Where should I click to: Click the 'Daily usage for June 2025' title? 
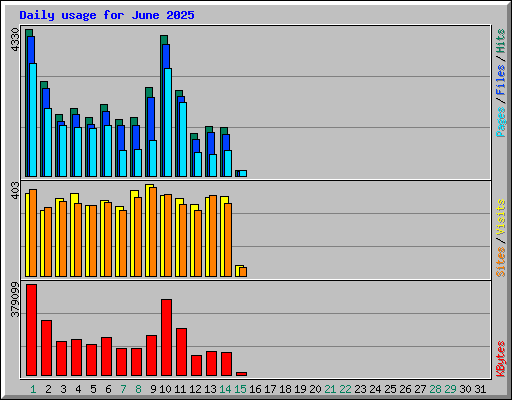coord(107,15)
